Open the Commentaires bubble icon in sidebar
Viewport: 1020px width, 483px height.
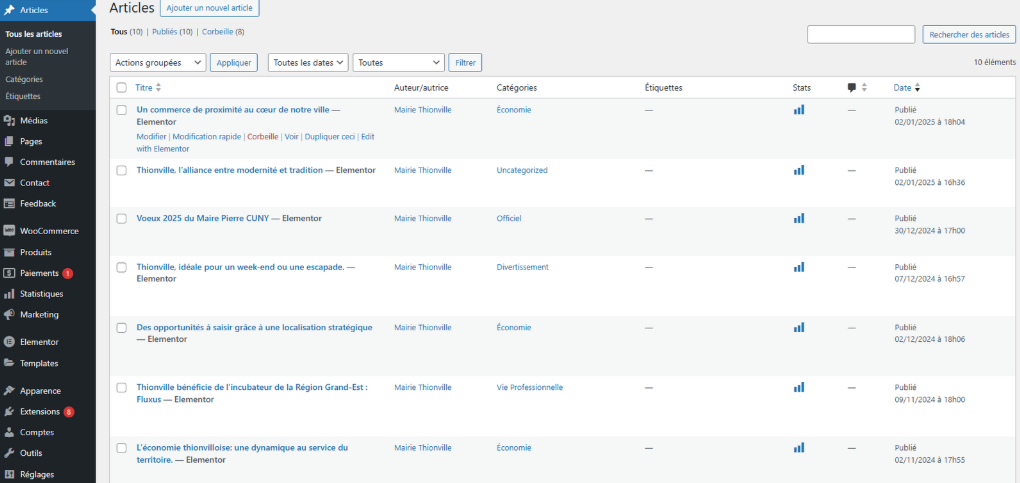click(x=9, y=162)
